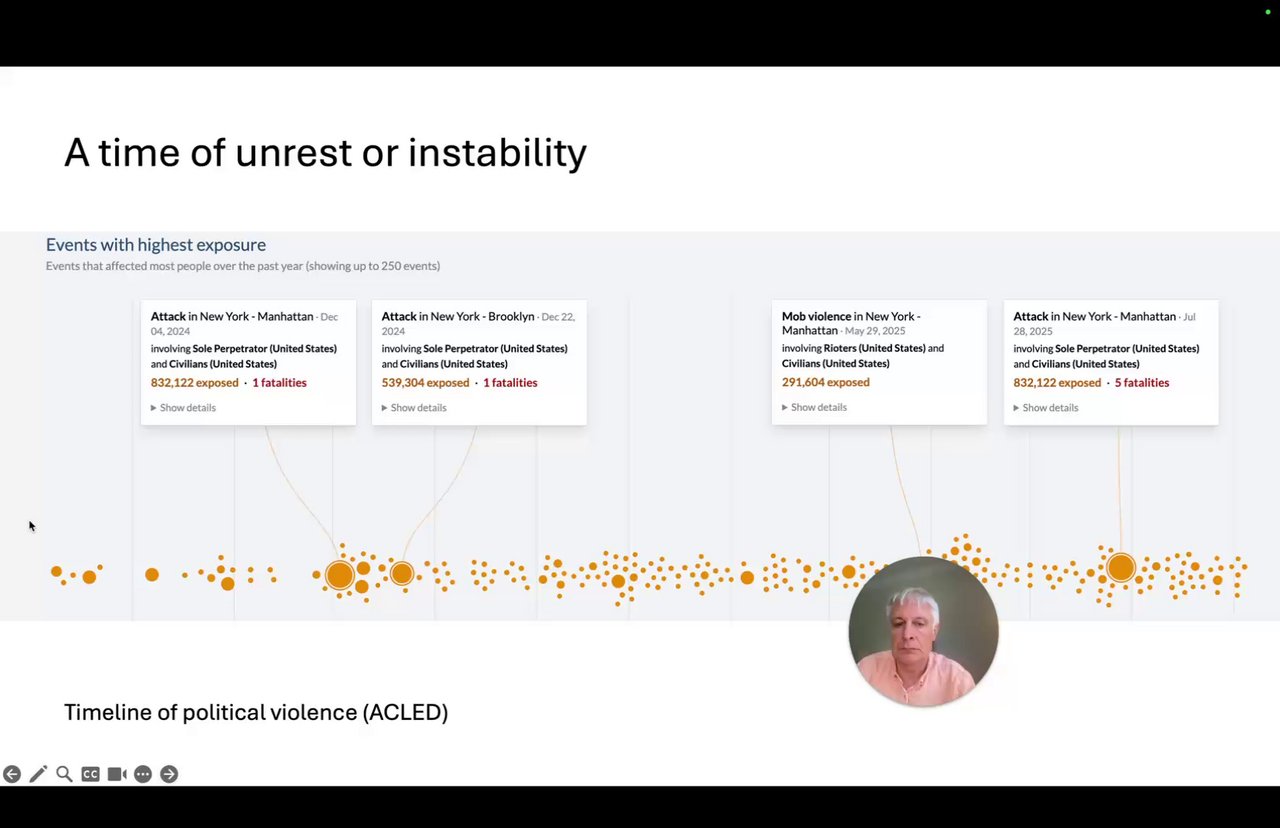Open the Brooklyn attack card title
Screen dimensions: 1280x828
pyautogui.click(x=458, y=317)
